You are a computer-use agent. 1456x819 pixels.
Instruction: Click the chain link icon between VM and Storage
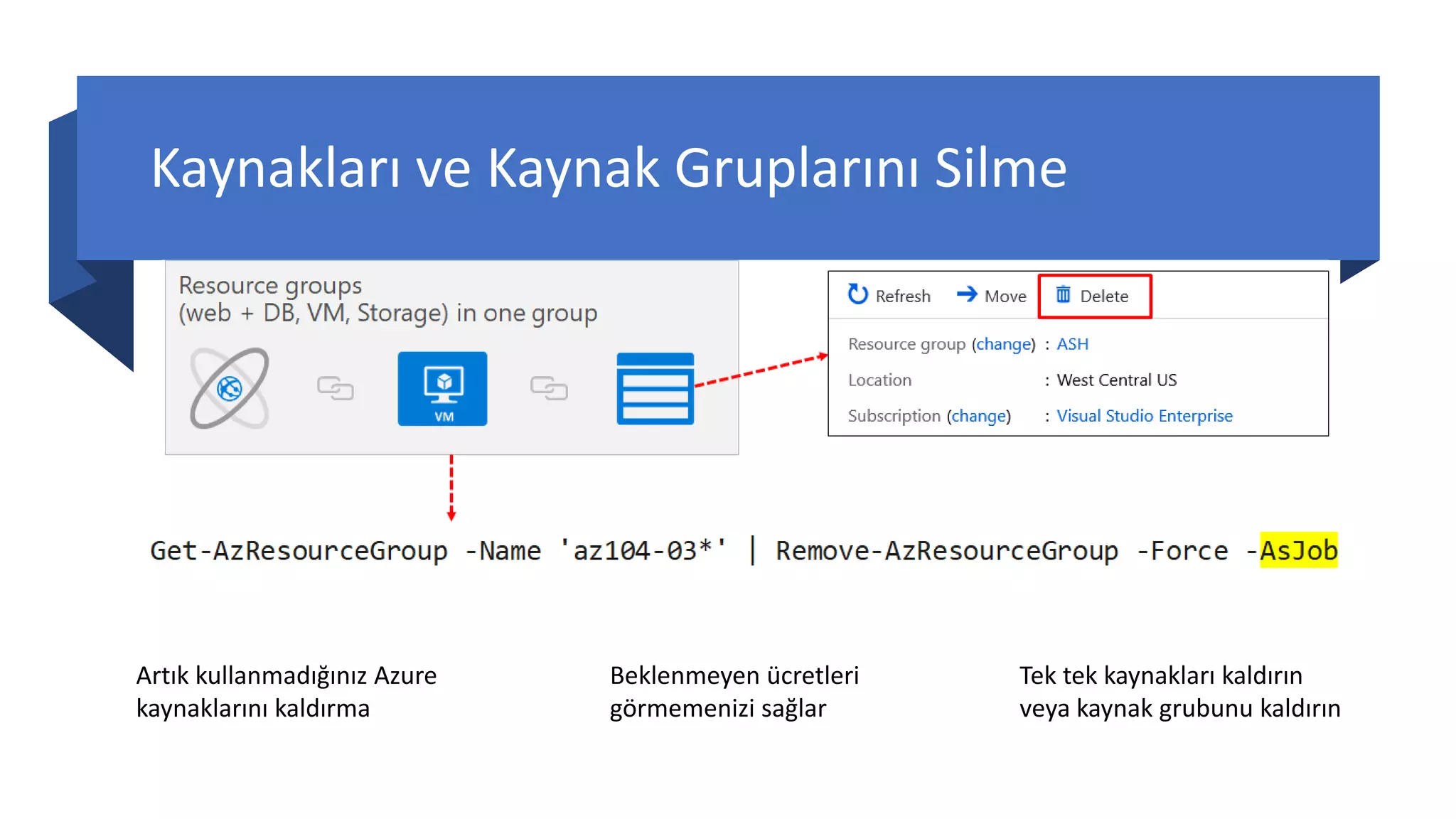coord(549,388)
